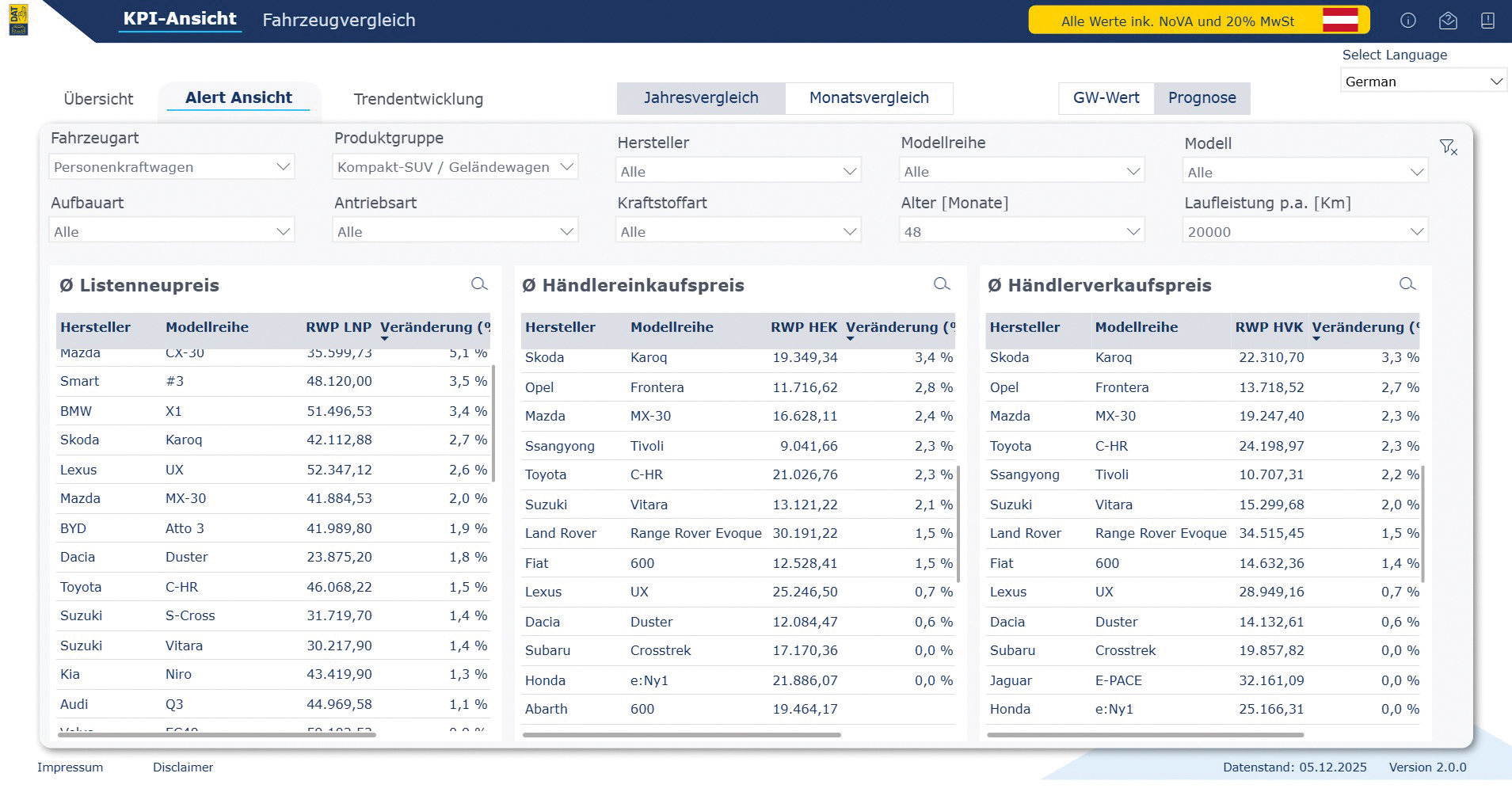Open the Trendentwicklung tab

click(418, 100)
